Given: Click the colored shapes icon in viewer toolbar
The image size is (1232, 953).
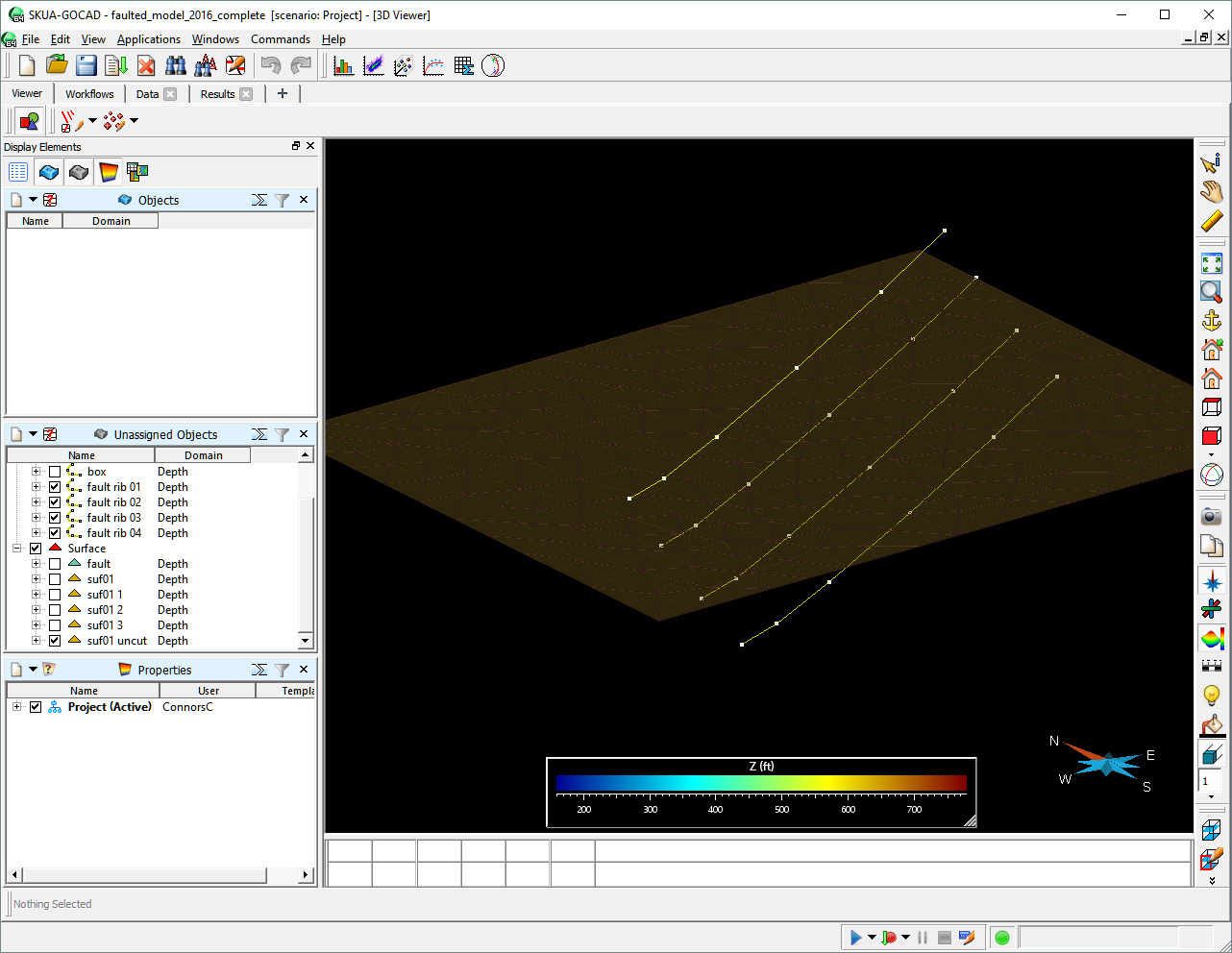Looking at the screenshot, I should tap(29, 121).
